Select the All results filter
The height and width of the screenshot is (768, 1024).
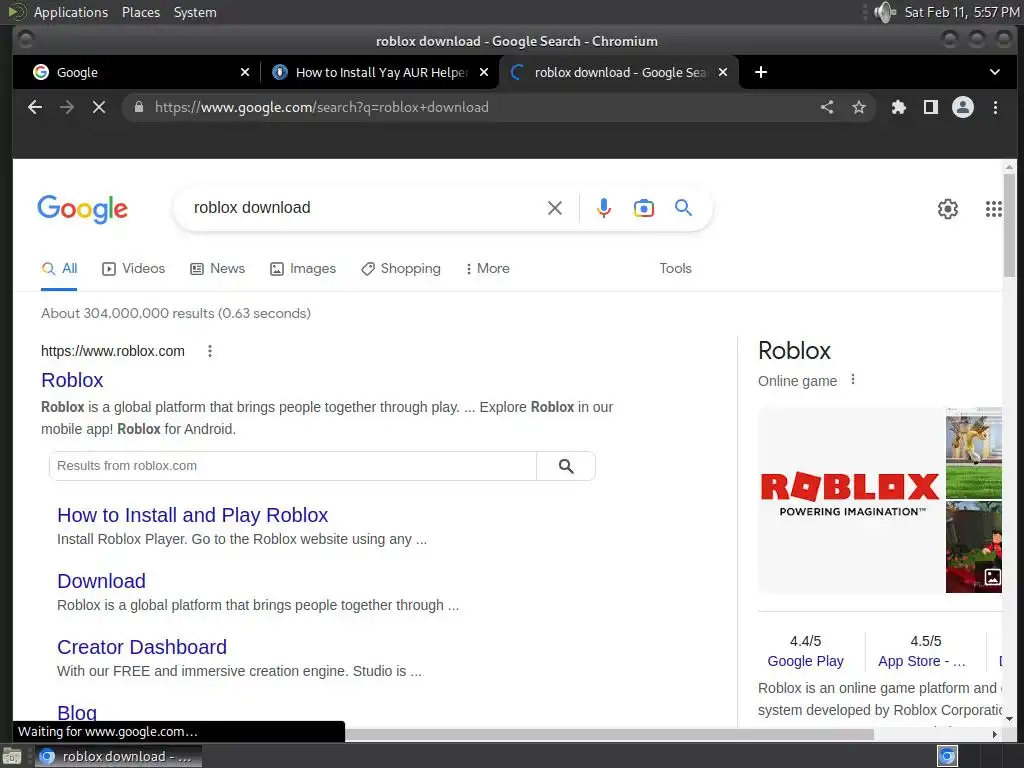[59, 268]
